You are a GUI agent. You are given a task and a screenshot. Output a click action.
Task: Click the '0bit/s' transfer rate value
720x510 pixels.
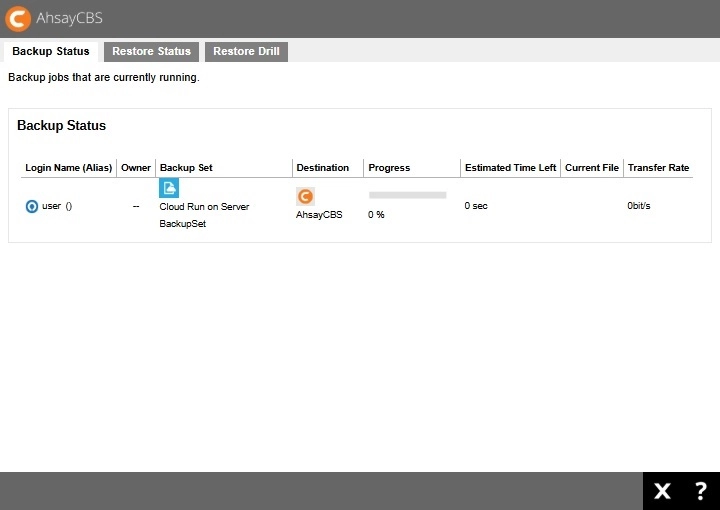(x=639, y=206)
